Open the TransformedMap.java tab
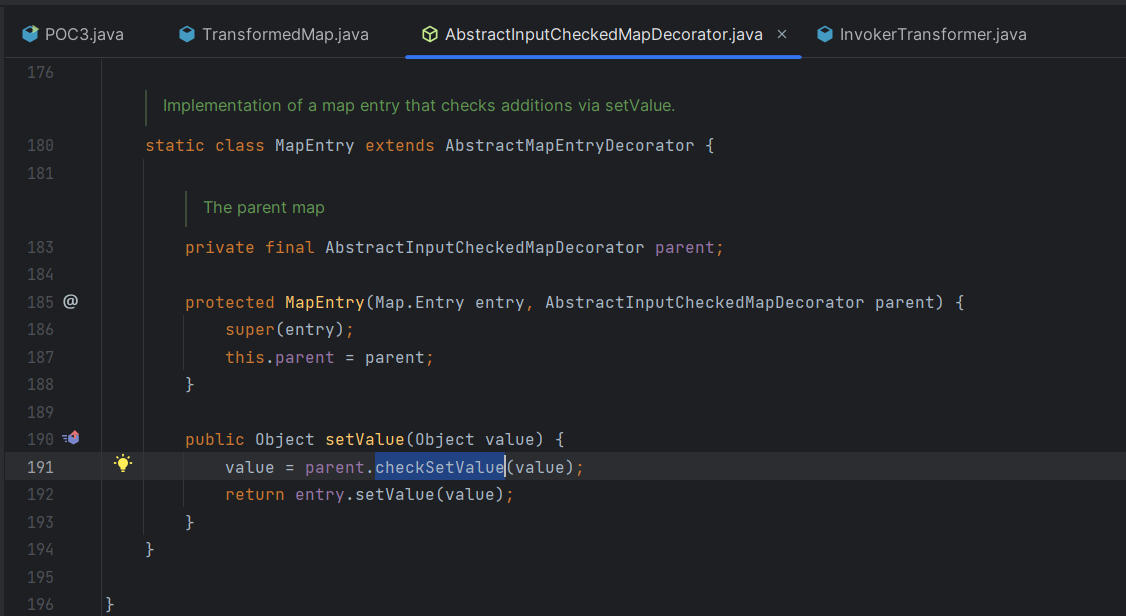Viewport: 1126px width, 616px height. click(285, 34)
